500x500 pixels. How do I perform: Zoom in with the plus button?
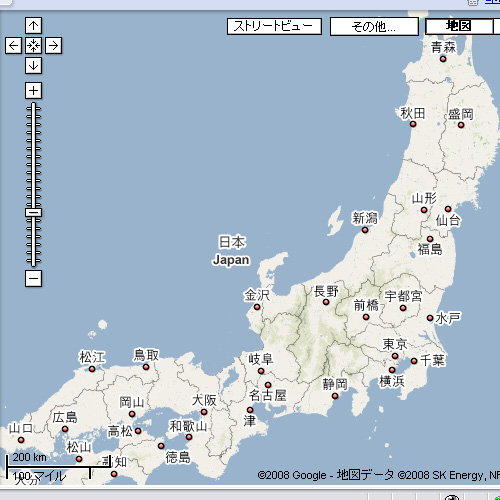tap(33, 91)
